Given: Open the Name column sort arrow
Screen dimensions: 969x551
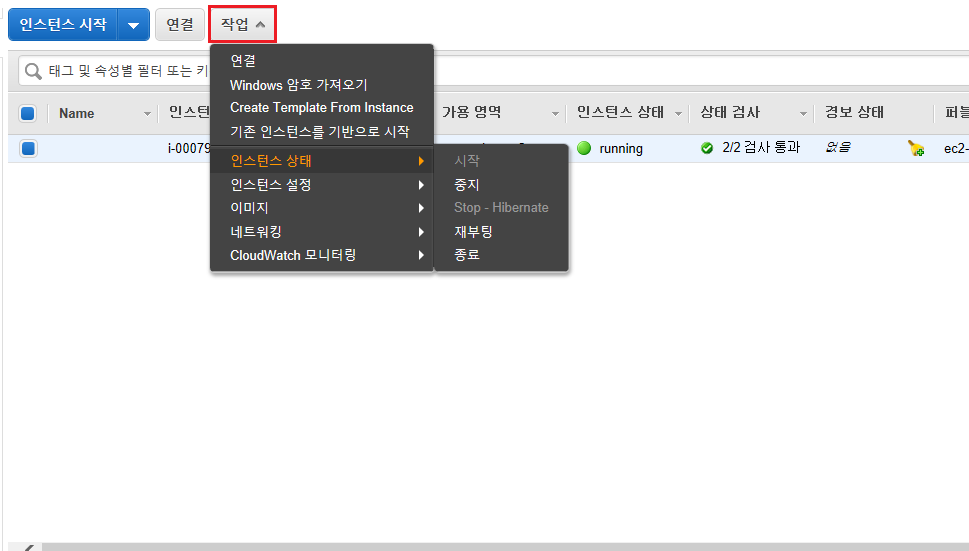Looking at the screenshot, I should pyautogui.click(x=147, y=114).
